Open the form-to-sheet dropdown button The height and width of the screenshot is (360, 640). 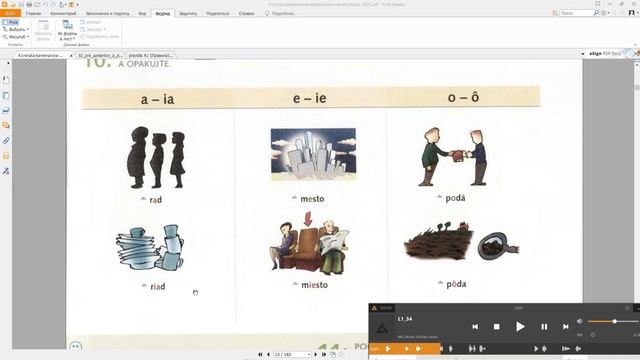coord(67,30)
